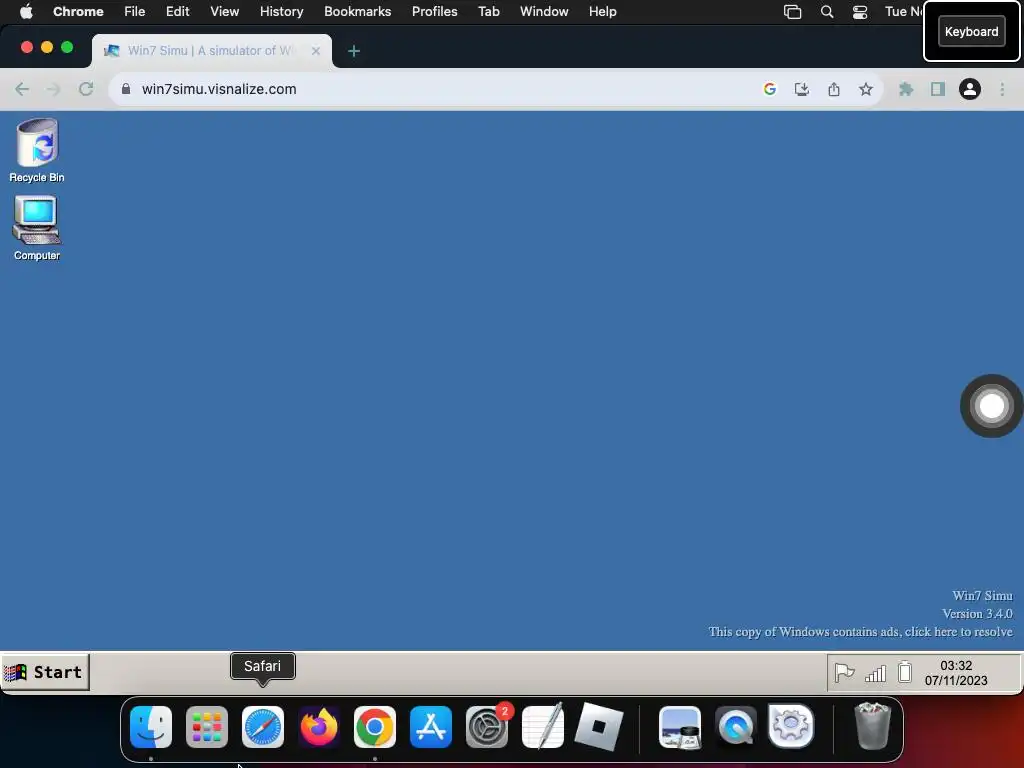Toggle the Chrome side panel
Viewport: 1024px width, 768px height.
tap(938, 89)
